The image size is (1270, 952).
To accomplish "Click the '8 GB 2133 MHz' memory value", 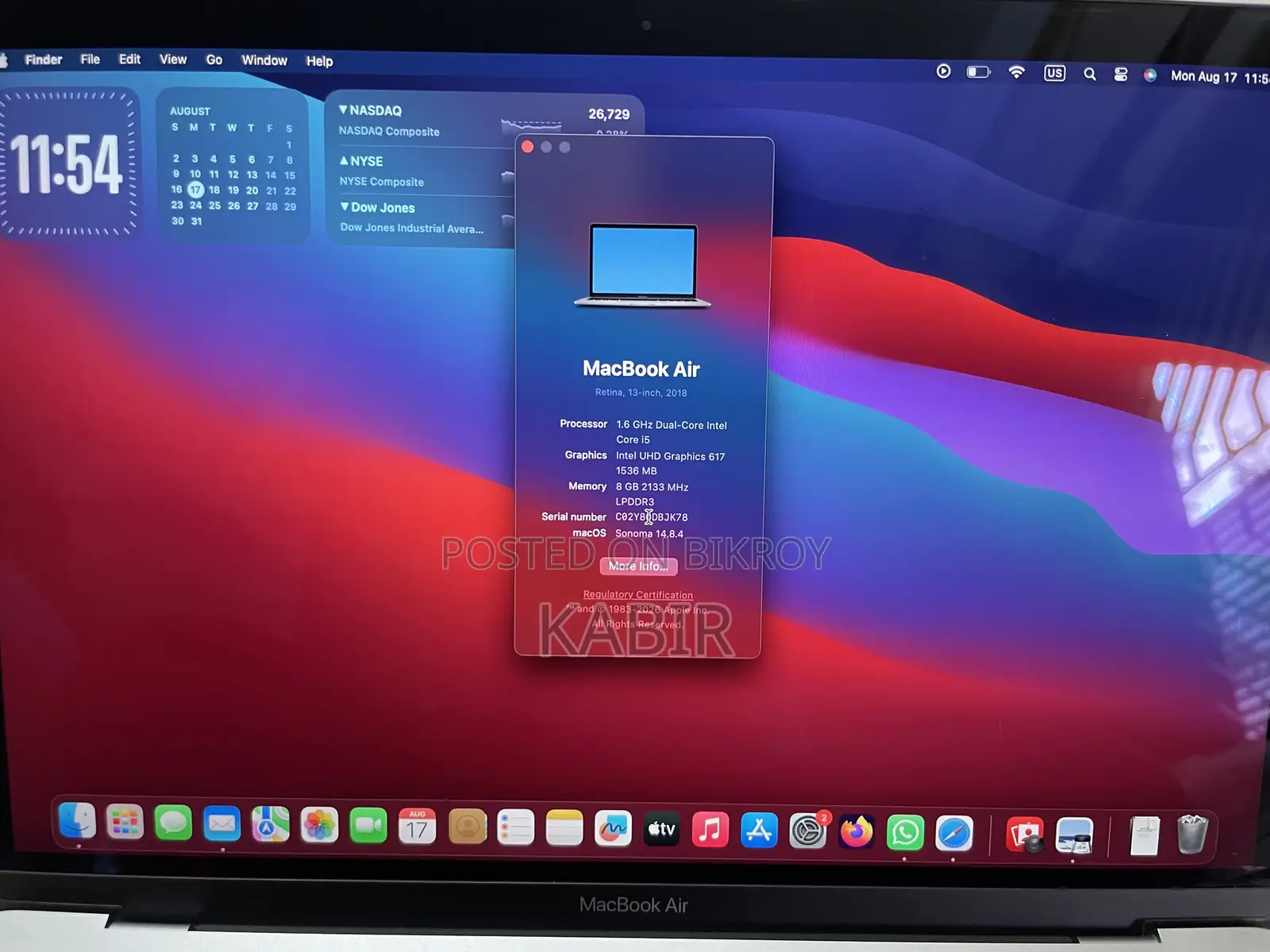I will pyautogui.click(x=652, y=487).
